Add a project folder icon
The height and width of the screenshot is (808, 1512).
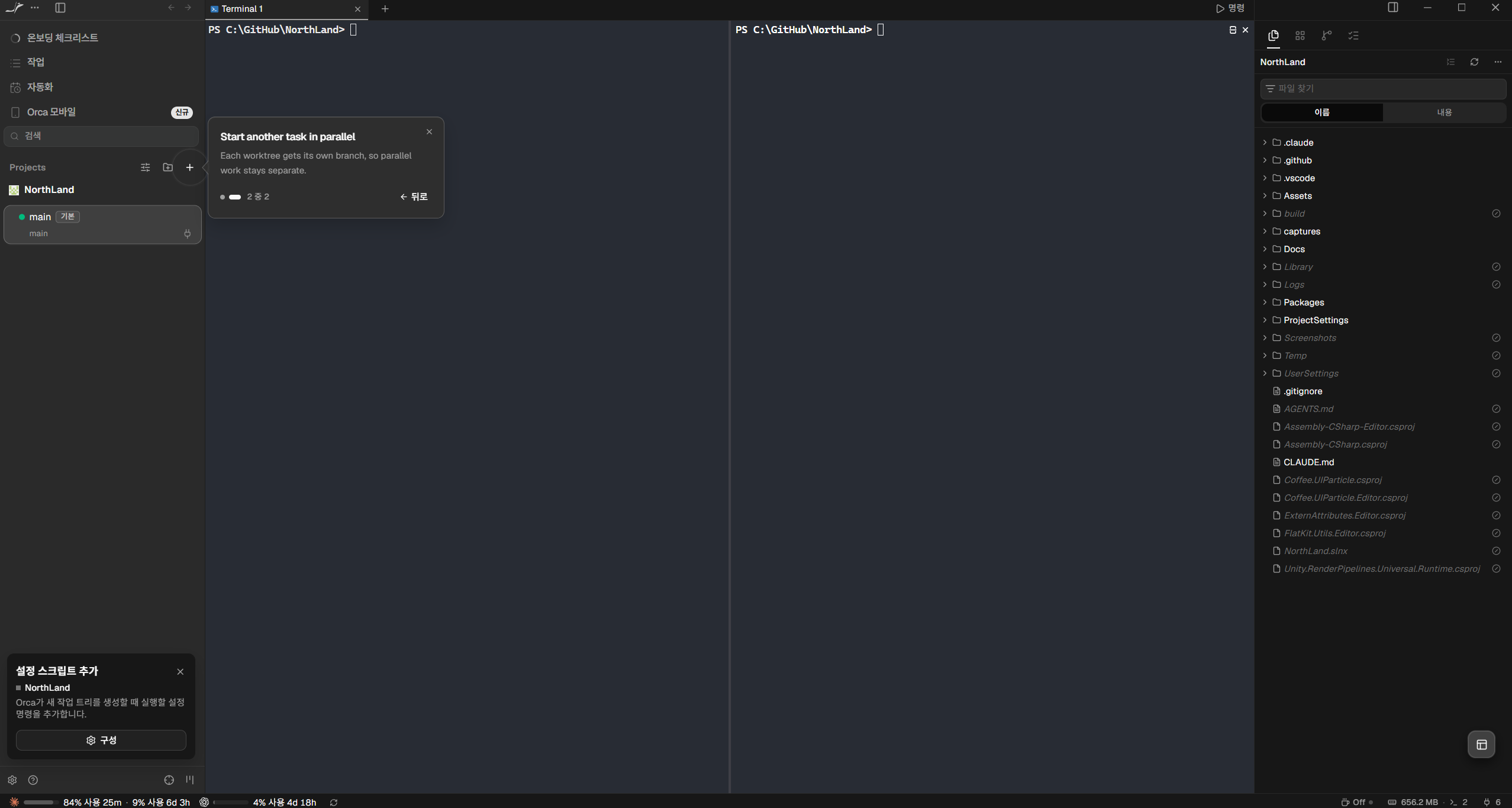tap(168, 168)
